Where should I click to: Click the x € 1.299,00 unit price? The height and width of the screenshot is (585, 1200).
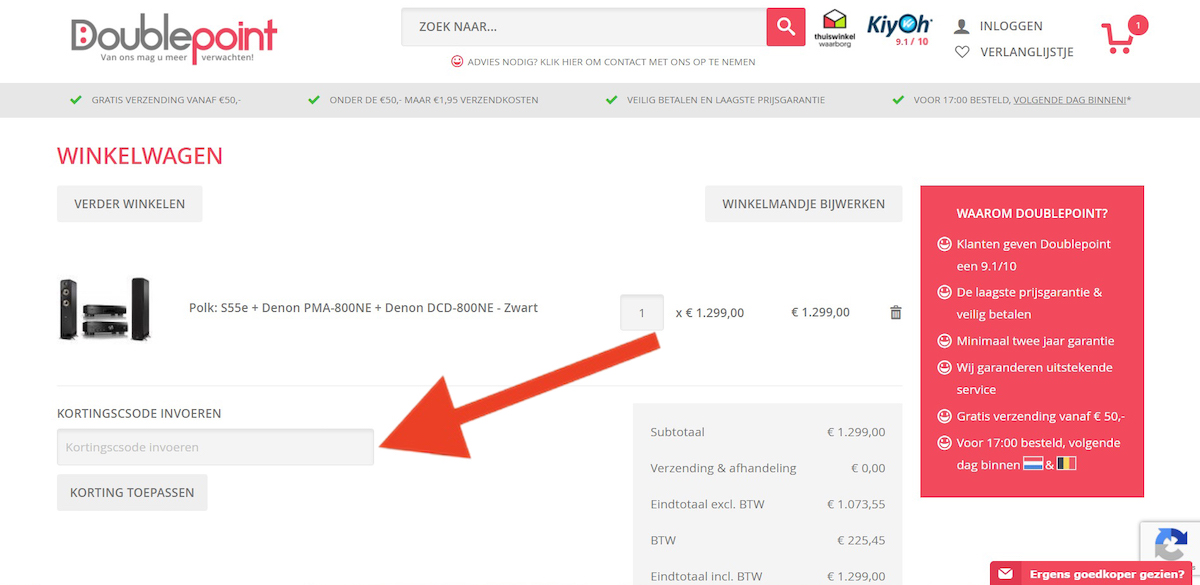[710, 312]
